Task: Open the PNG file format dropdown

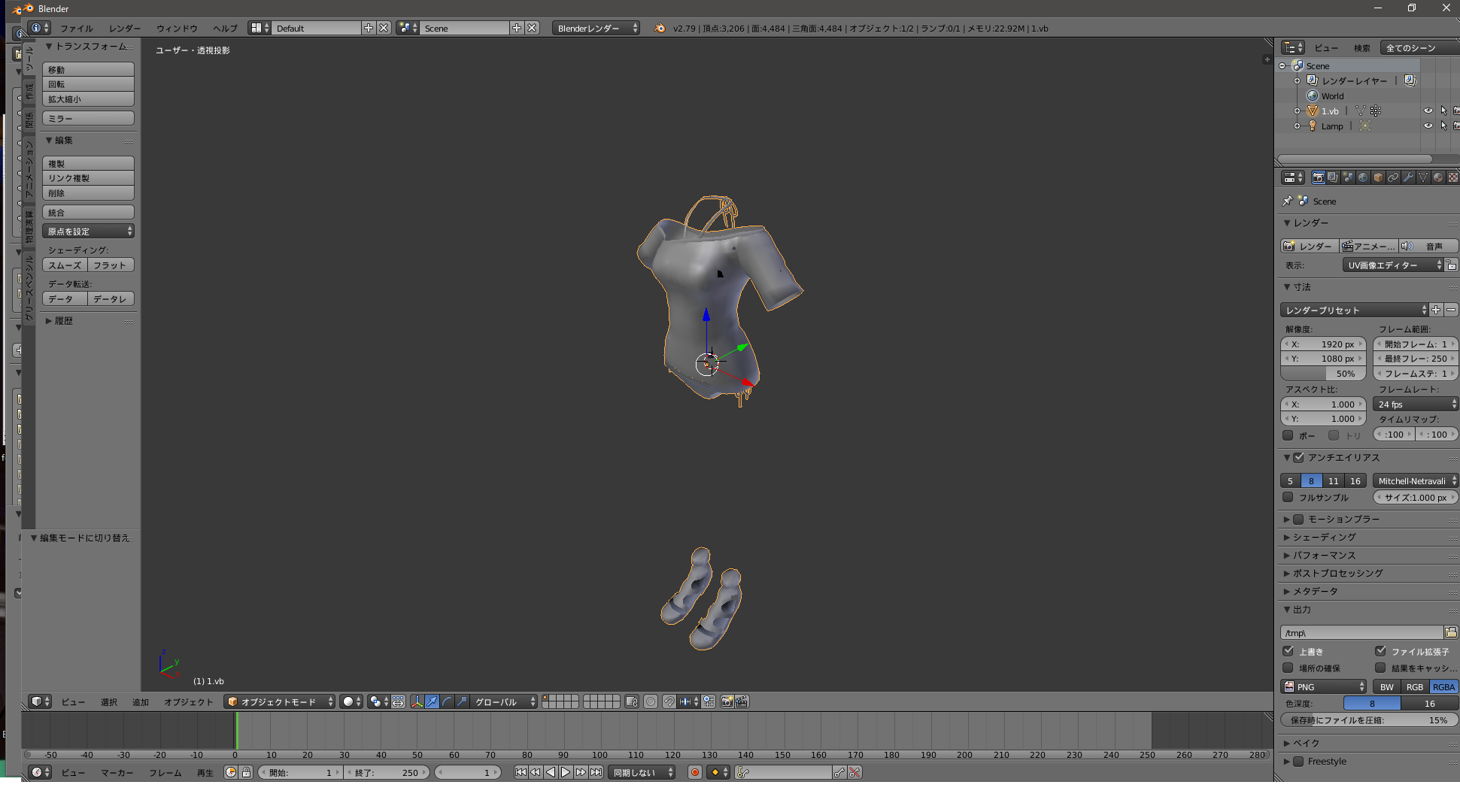Action: click(1323, 686)
